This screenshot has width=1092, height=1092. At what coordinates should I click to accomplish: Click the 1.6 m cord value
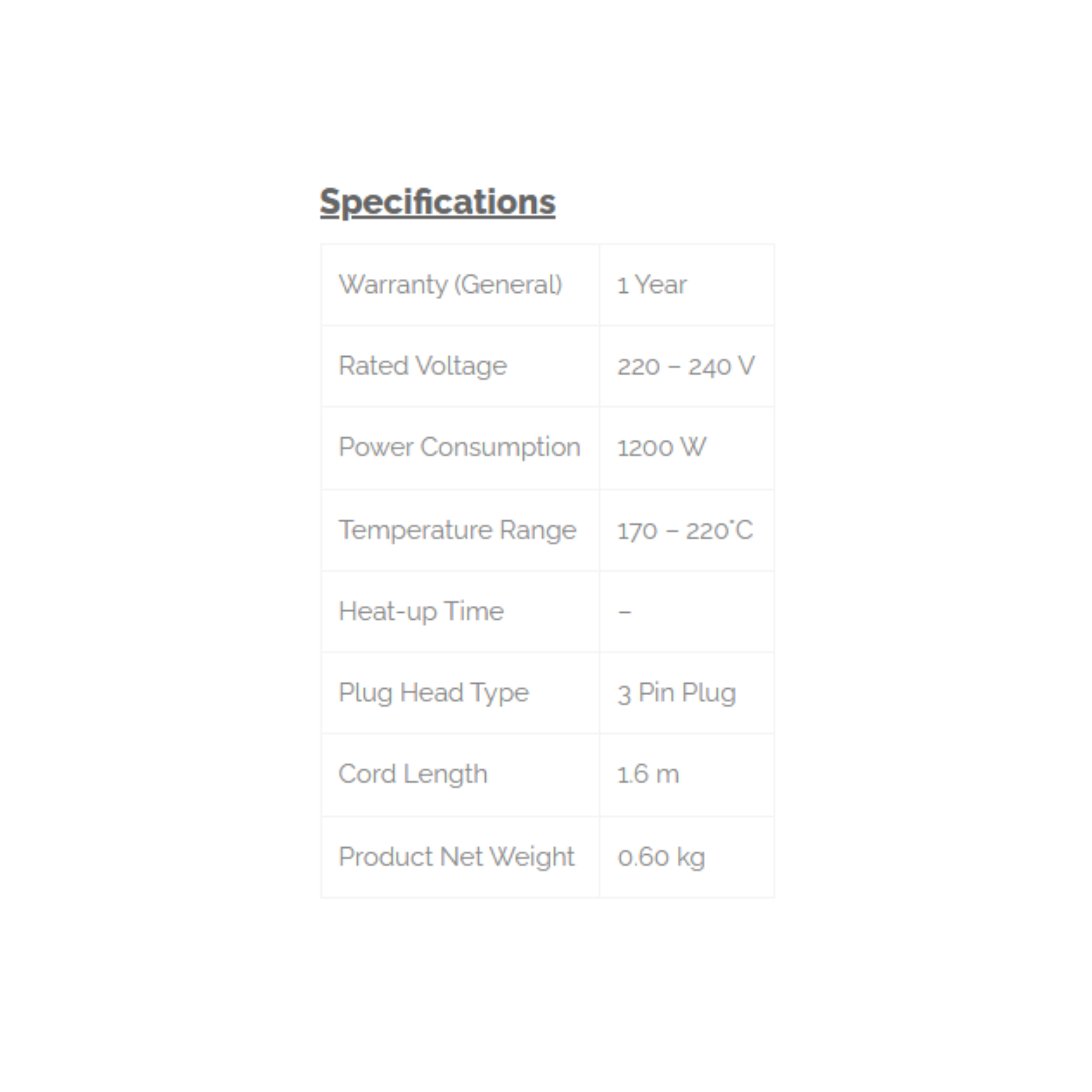(648, 774)
